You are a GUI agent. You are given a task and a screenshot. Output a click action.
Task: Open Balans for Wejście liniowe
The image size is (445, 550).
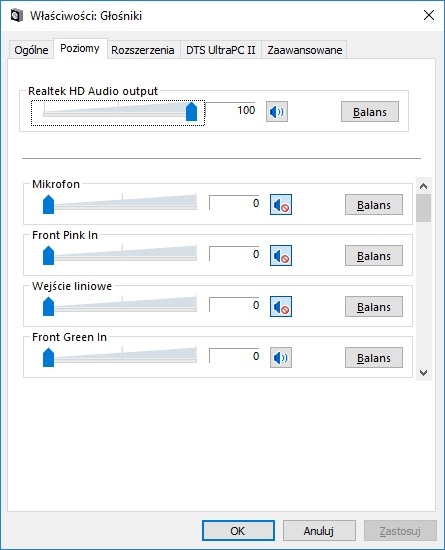click(x=374, y=307)
